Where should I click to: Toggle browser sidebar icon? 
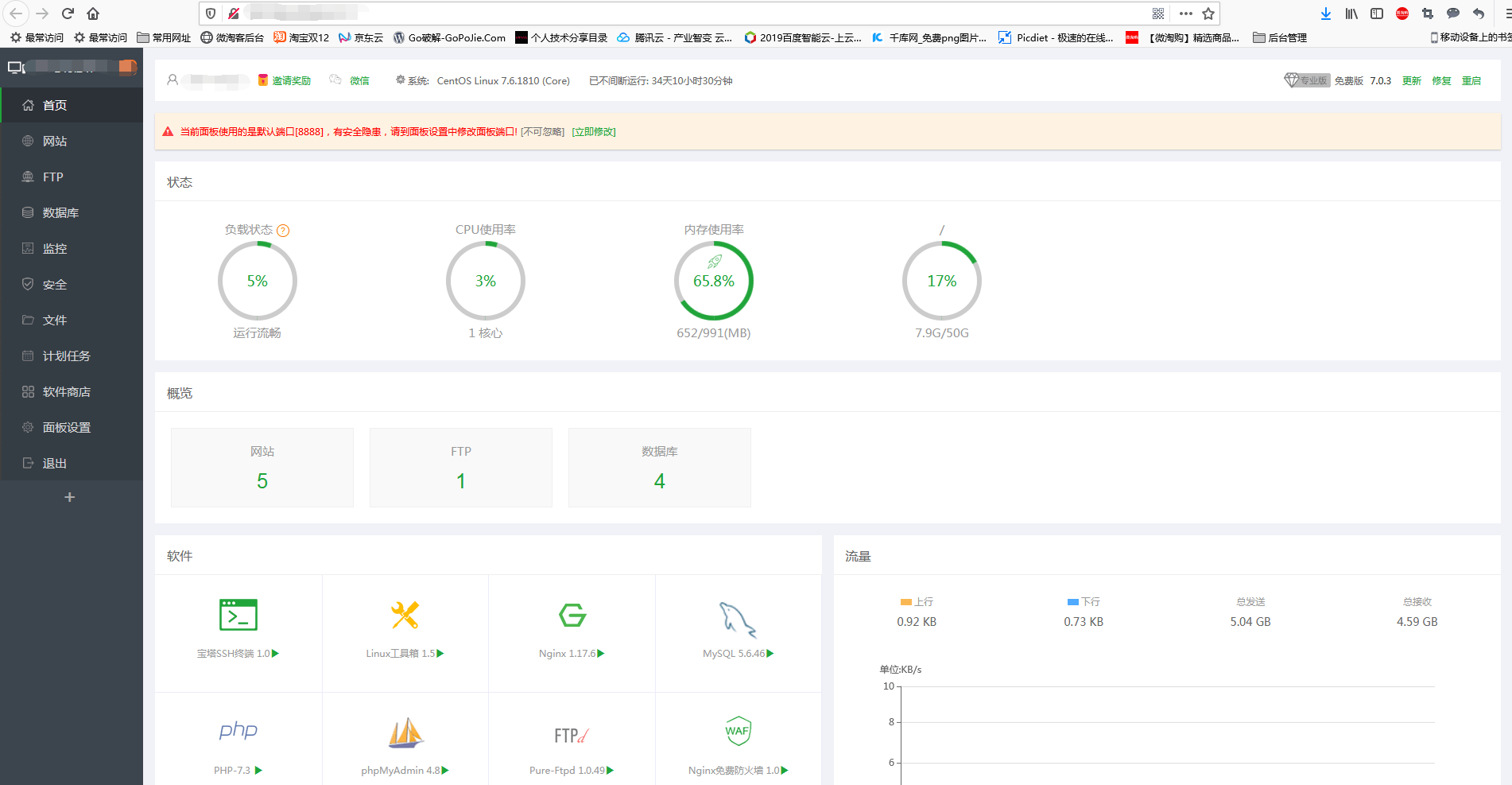tap(1377, 14)
